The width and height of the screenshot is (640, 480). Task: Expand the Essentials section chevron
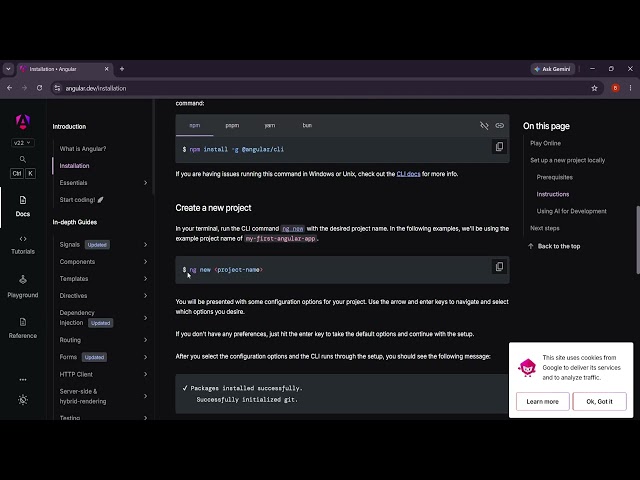145,183
